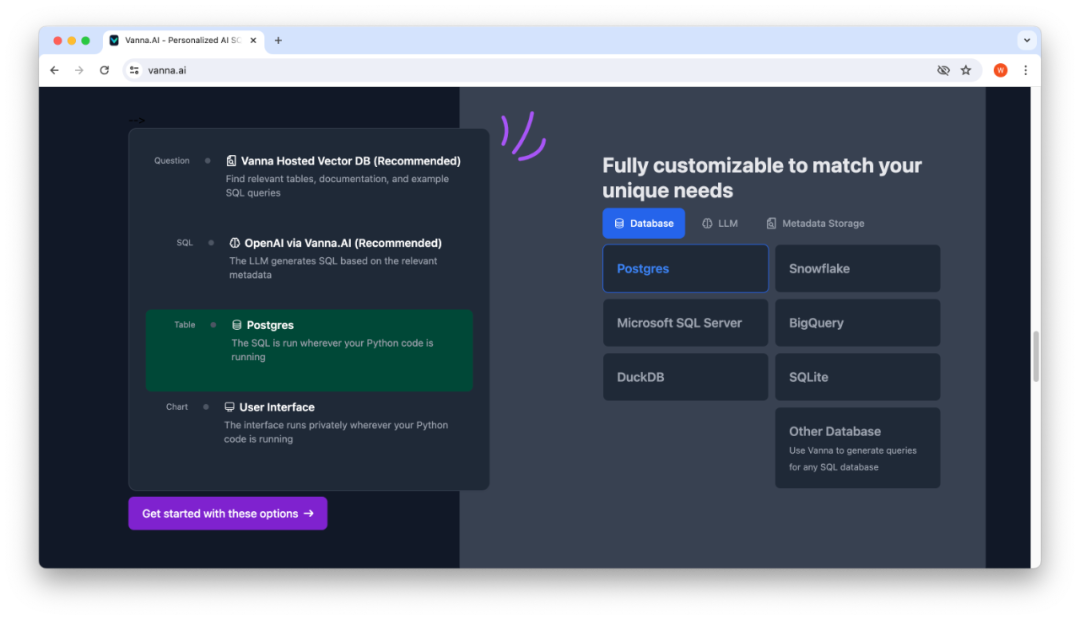Click the Database tab icon
This screenshot has width=1080, height=619.
pos(619,224)
